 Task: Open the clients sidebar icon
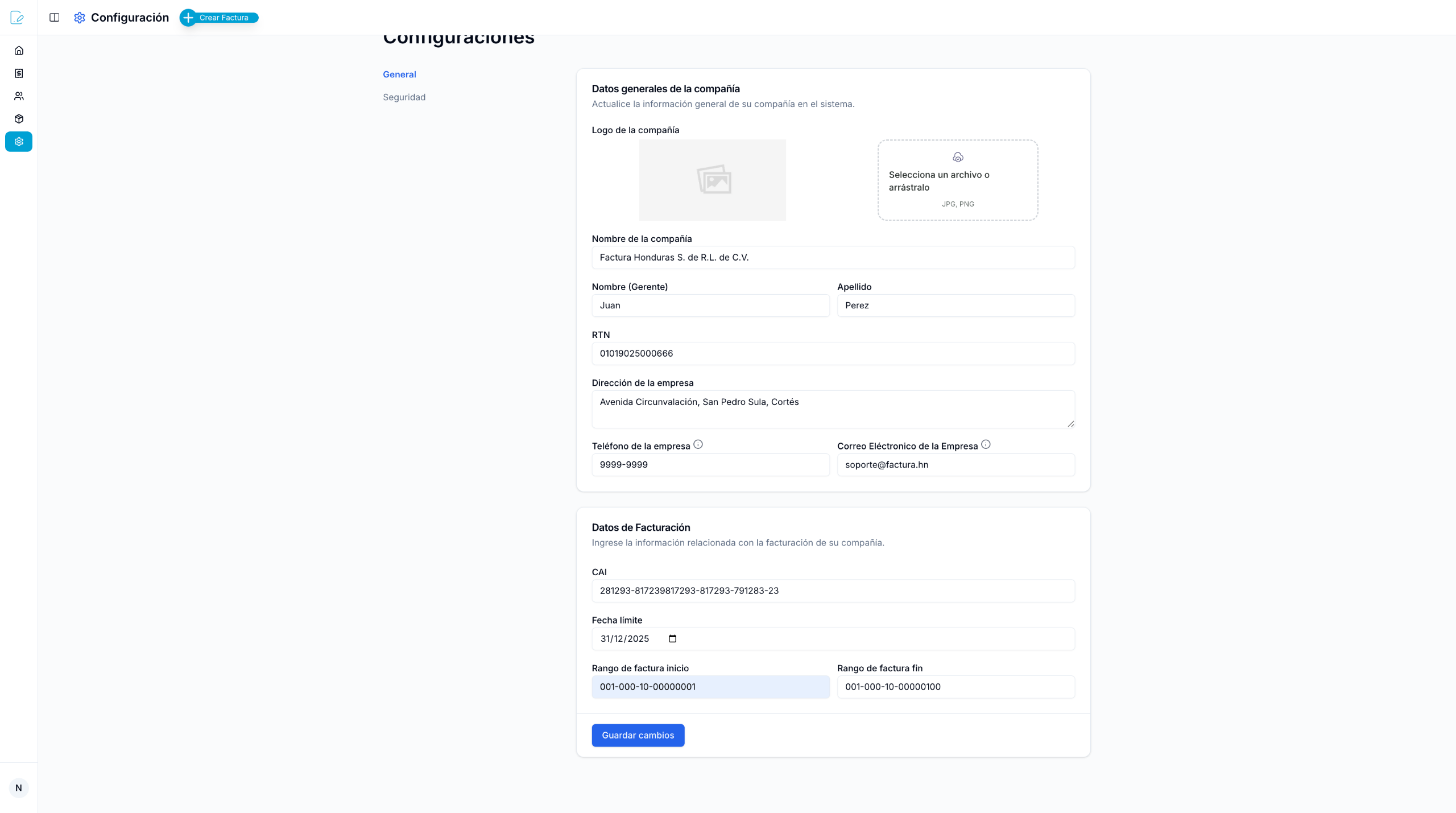pos(19,96)
